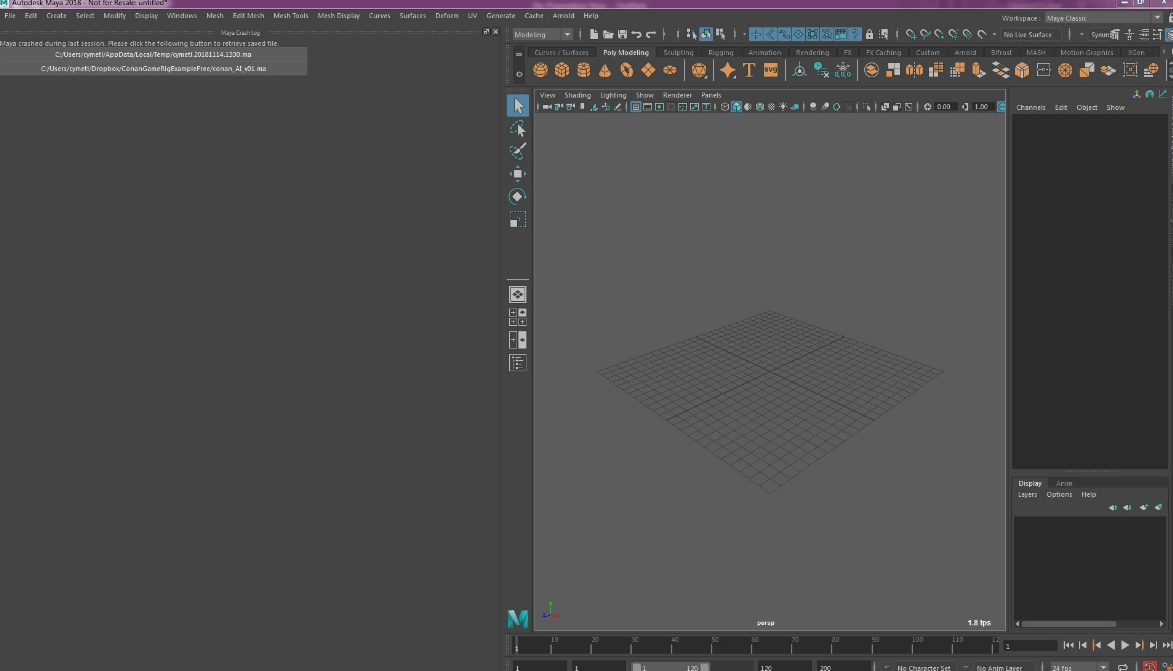Click No Live Surface field
1173x671 pixels.
pyautogui.click(x=1029, y=34)
